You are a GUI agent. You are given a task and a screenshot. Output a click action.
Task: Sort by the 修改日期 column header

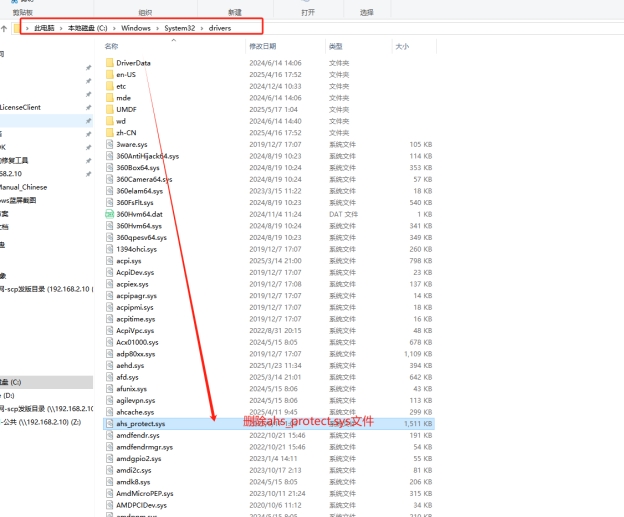pyautogui.click(x=263, y=47)
